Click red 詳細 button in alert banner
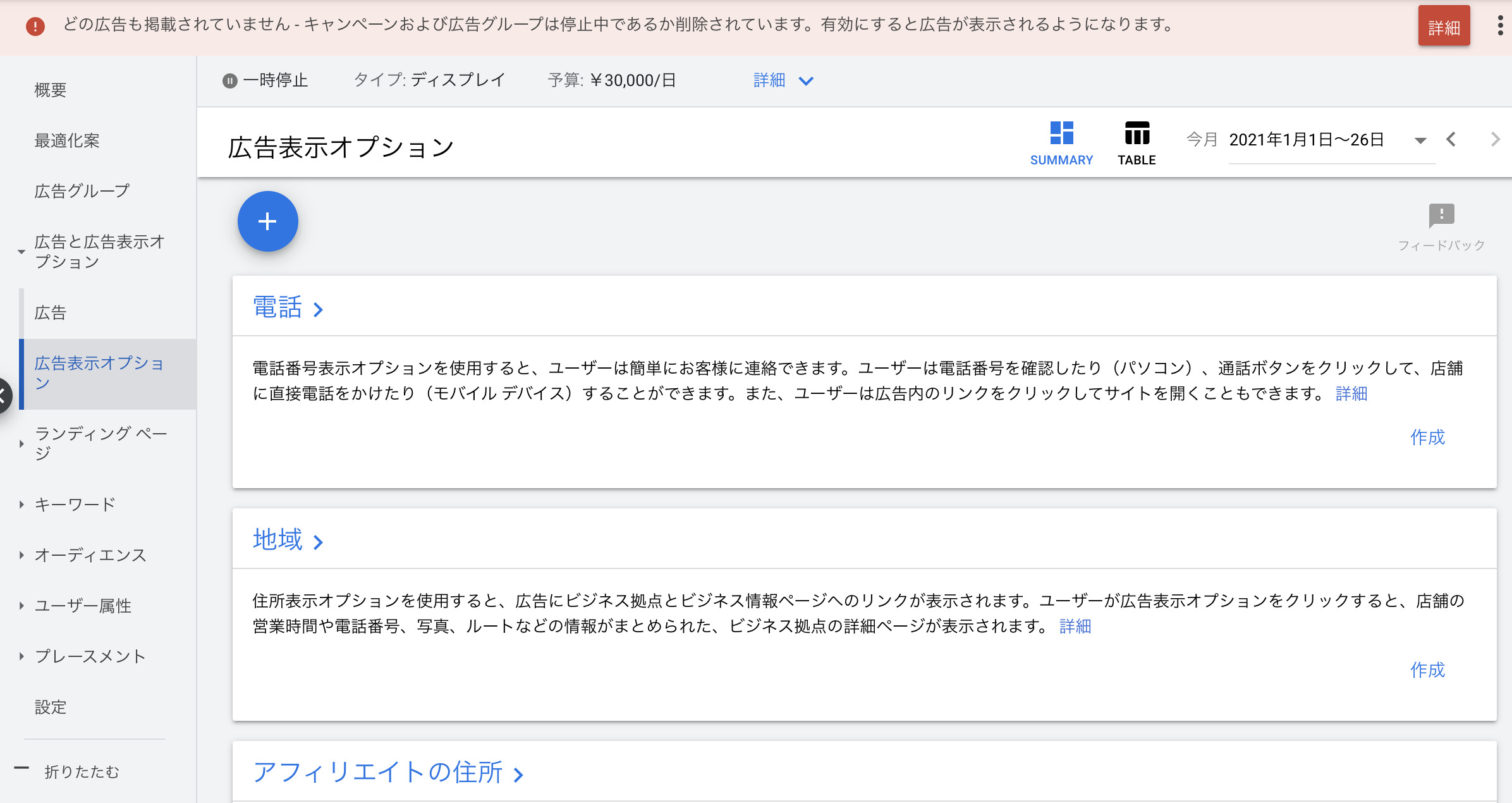 pos(1444,27)
